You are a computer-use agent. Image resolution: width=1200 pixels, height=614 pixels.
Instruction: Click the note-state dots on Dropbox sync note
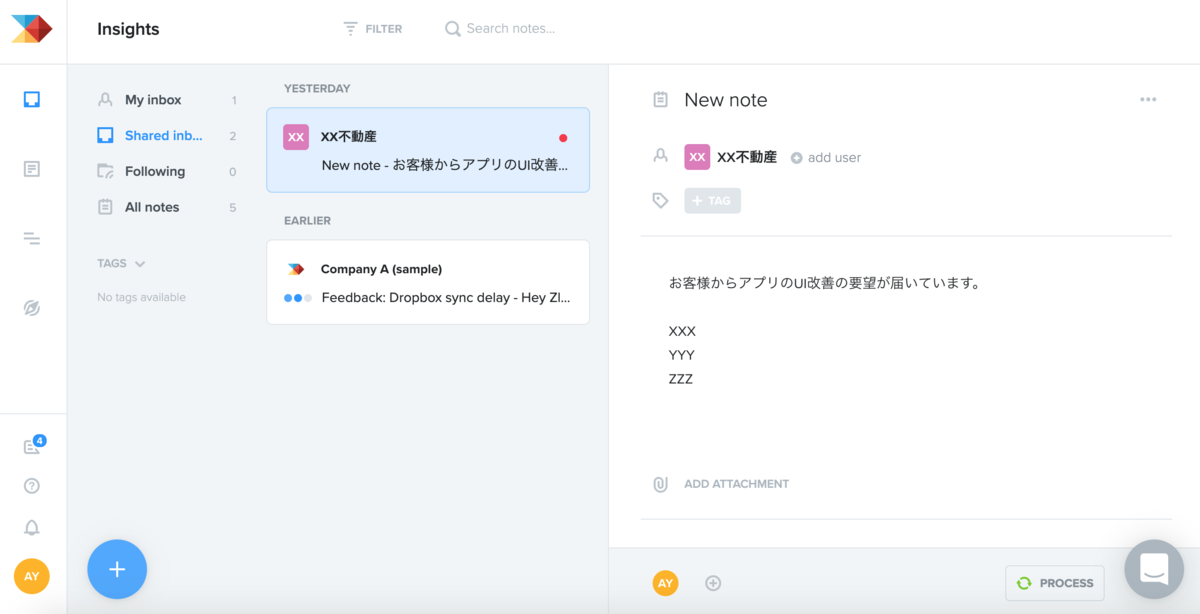tap(298, 298)
